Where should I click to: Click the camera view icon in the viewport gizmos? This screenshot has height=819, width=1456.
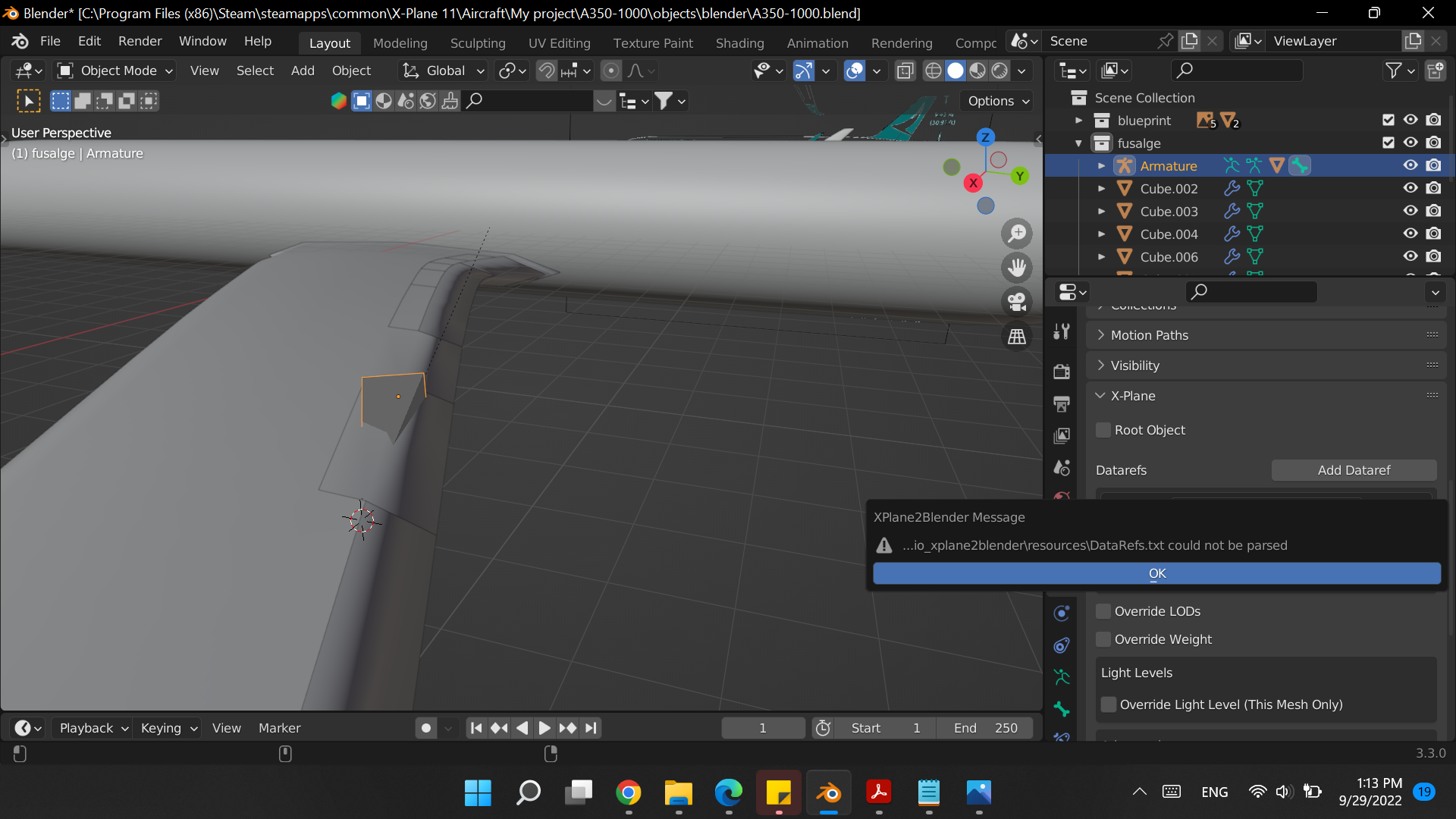click(x=1017, y=302)
